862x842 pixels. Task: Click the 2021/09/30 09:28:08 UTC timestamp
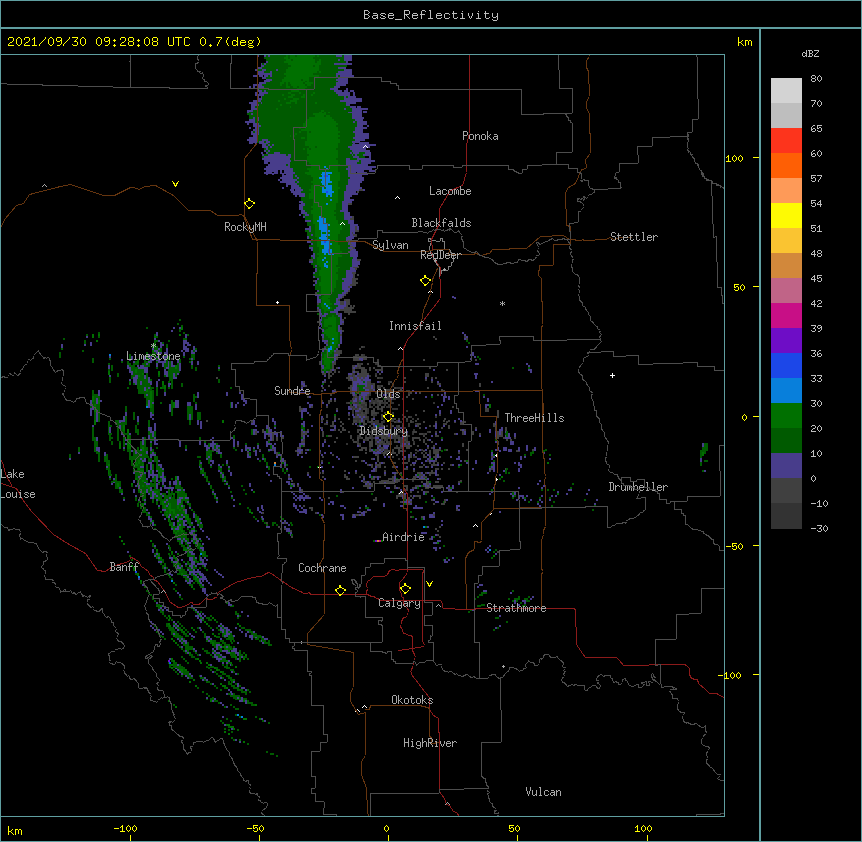pyautogui.click(x=99, y=42)
